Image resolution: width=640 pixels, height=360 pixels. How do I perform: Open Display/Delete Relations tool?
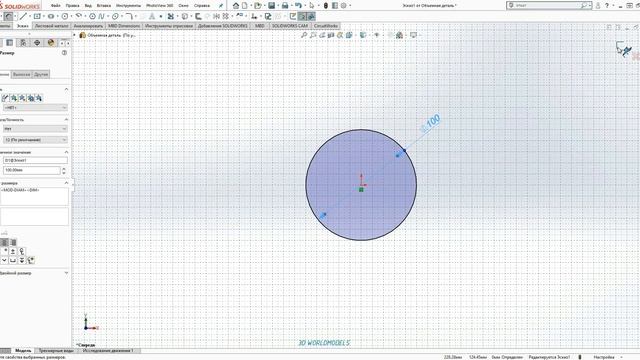tap(254, 16)
